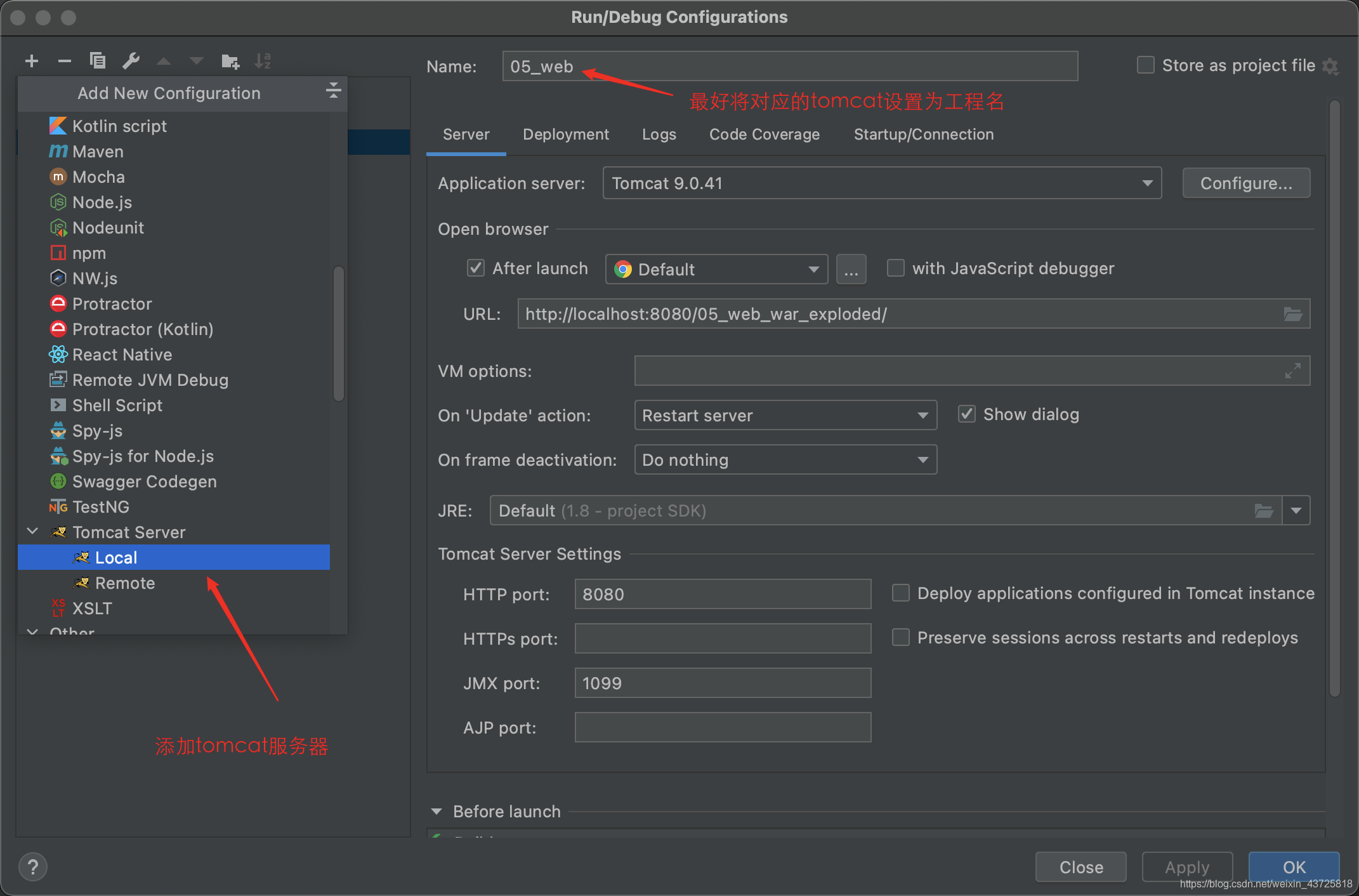Select Swagger Codegen configuration type
This screenshot has width=1359, height=896.
[174, 481]
